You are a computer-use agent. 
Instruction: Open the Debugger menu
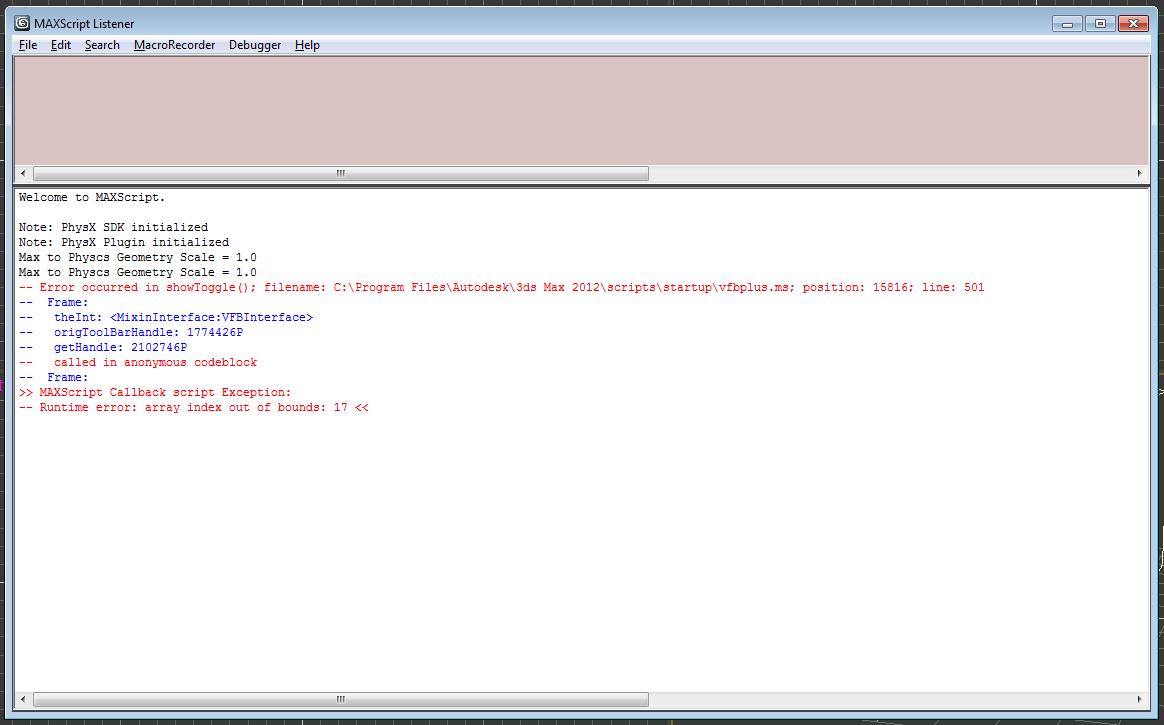[255, 45]
